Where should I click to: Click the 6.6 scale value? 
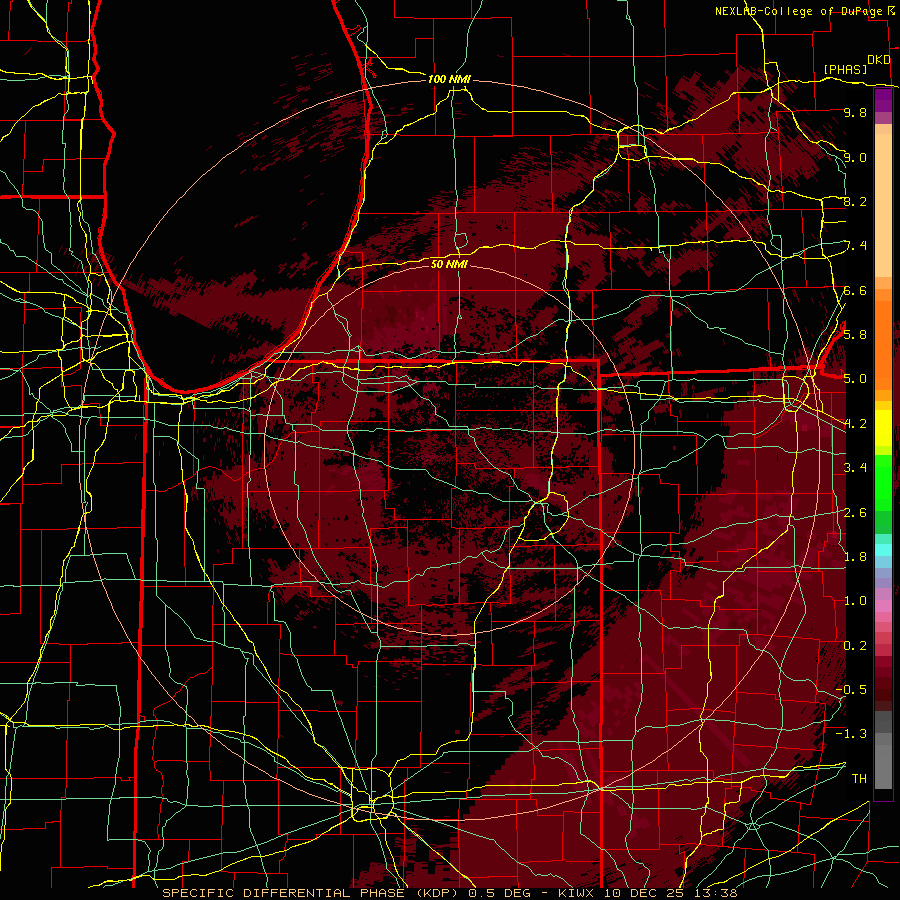[855, 290]
